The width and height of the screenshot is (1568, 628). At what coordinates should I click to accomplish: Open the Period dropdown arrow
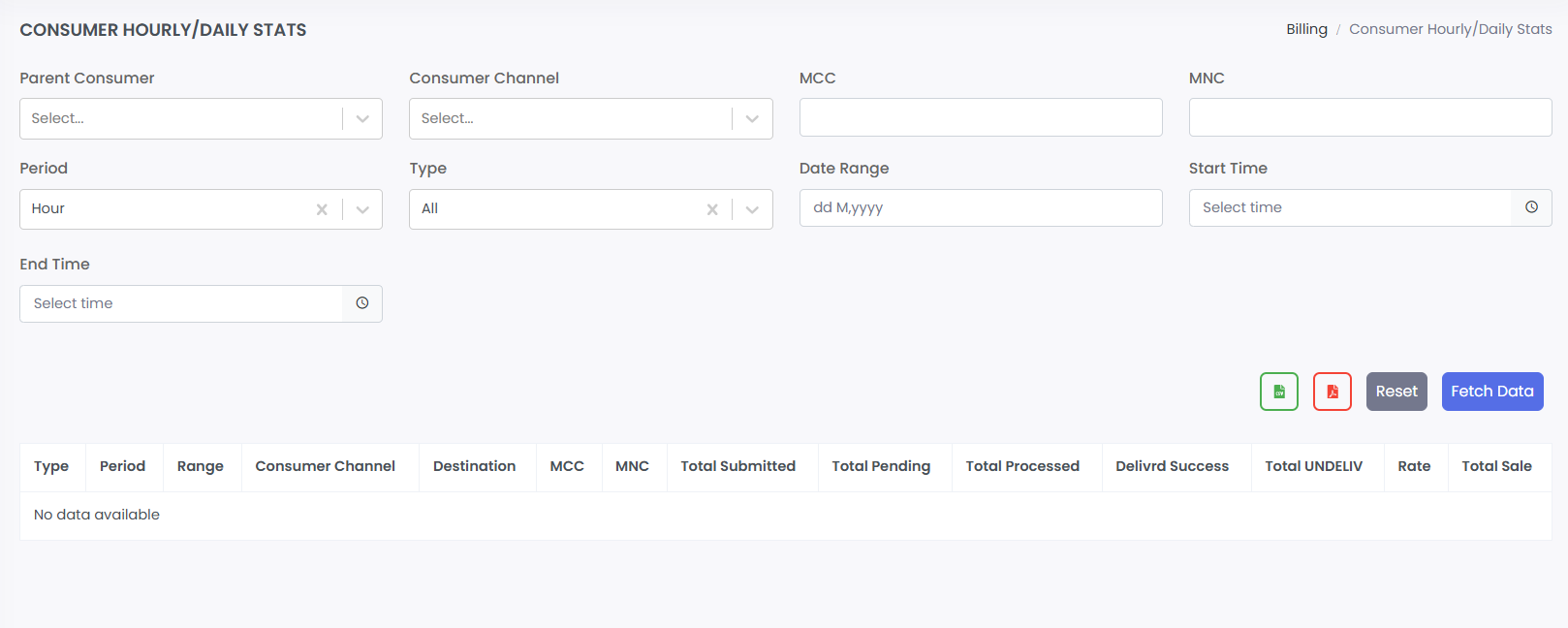362,209
